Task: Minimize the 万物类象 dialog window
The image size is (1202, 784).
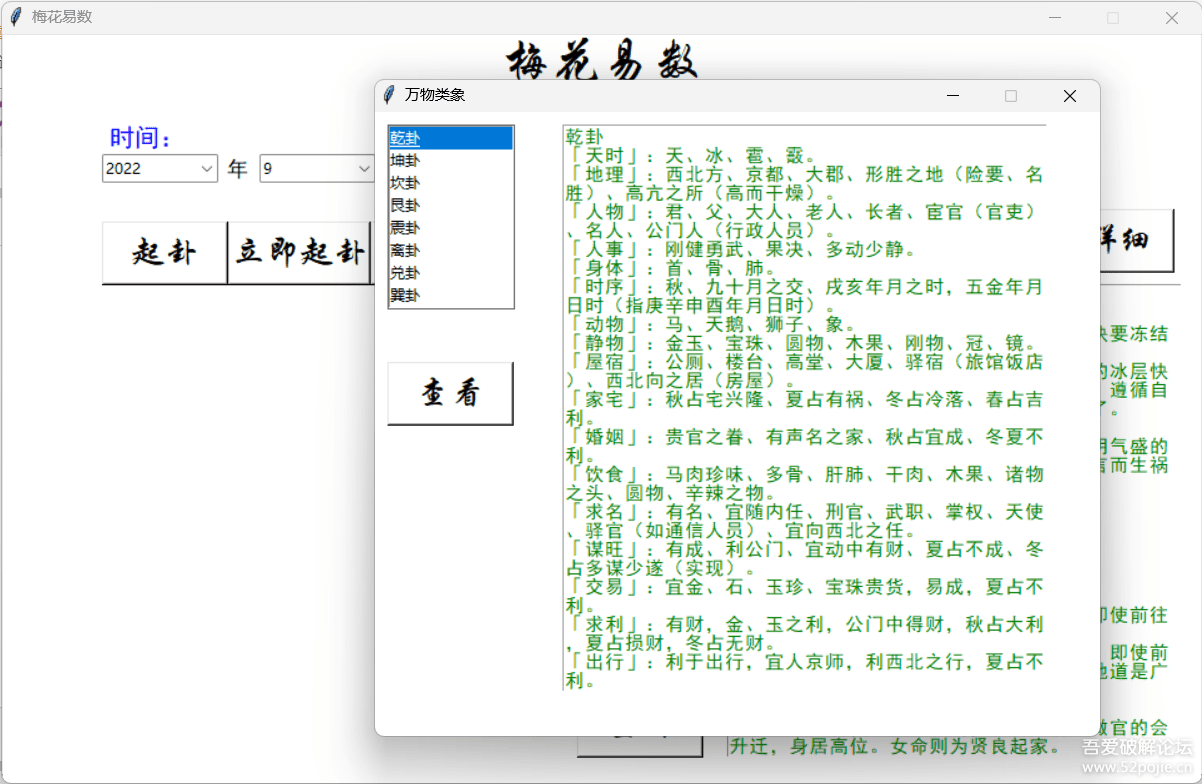Action: (953, 96)
